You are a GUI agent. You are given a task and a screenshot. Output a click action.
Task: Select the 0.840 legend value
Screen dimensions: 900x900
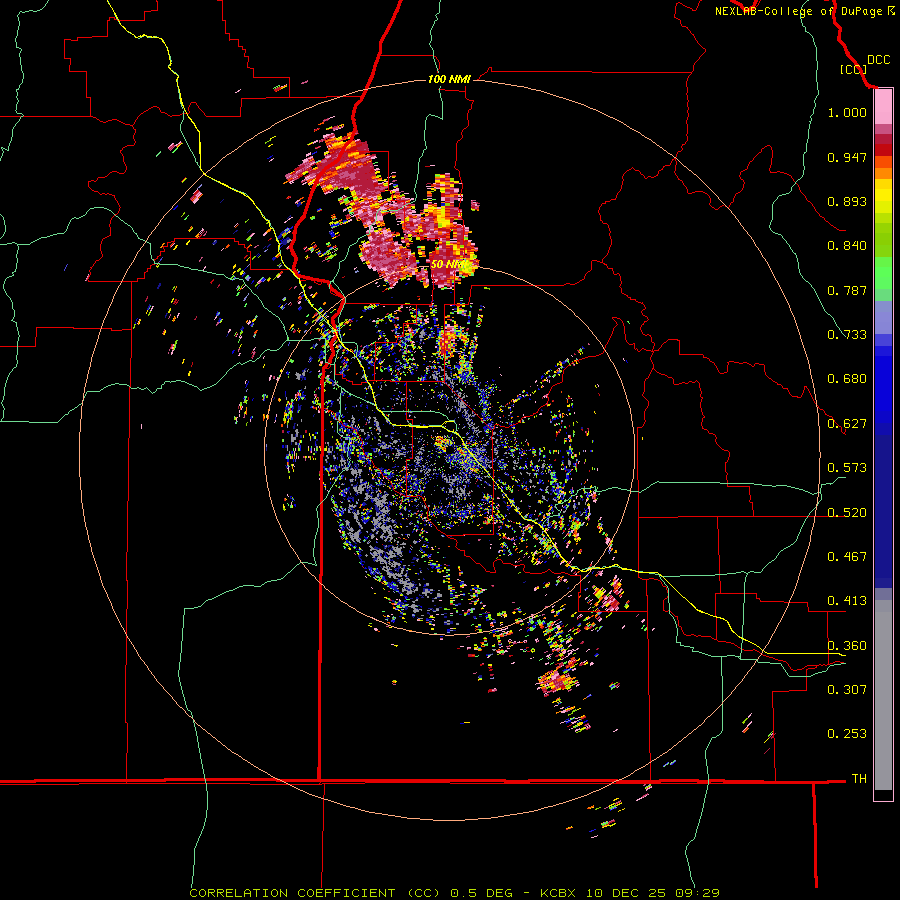click(847, 246)
